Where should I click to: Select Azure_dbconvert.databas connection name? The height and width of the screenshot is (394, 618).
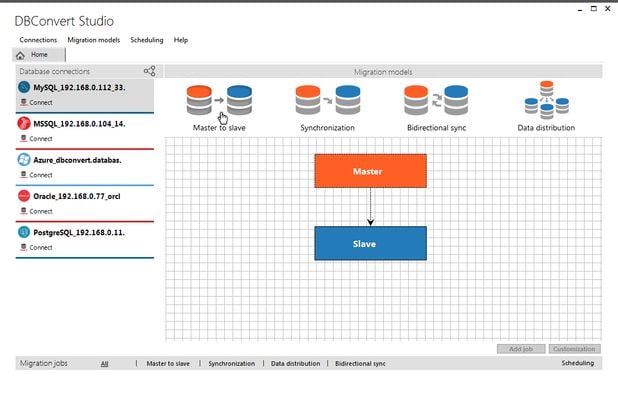point(77,160)
